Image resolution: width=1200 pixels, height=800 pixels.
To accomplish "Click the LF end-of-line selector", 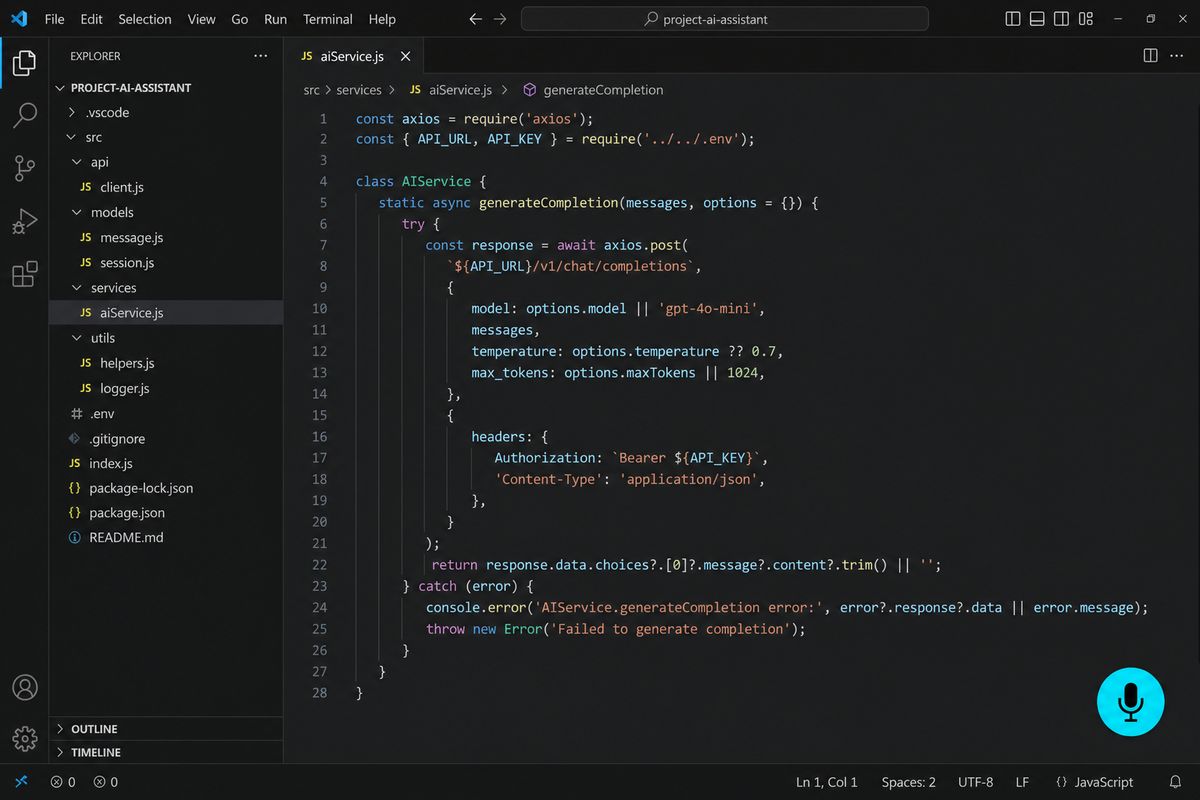I will [x=1023, y=782].
